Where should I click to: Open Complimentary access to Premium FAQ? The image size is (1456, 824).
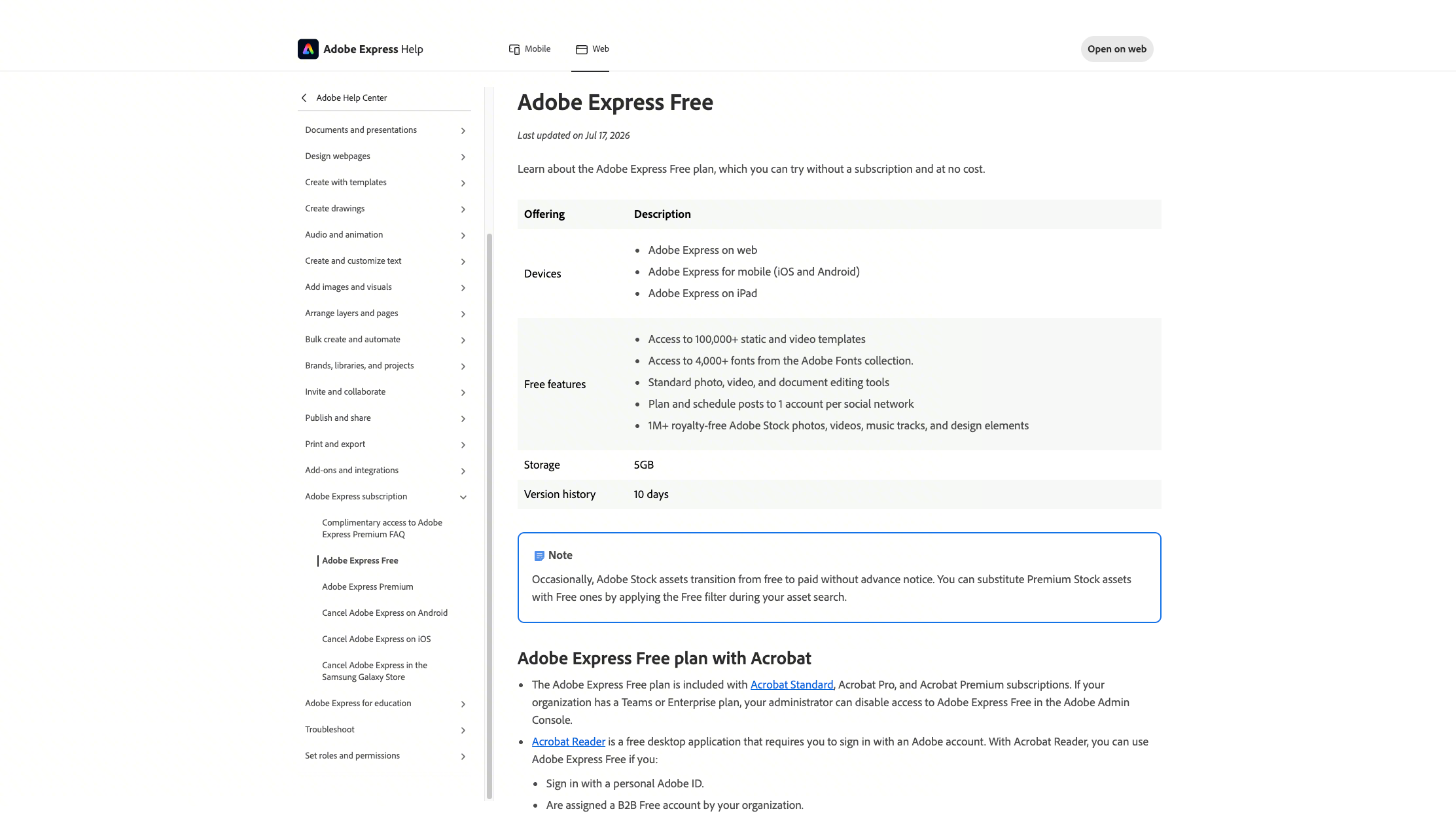[x=382, y=529]
